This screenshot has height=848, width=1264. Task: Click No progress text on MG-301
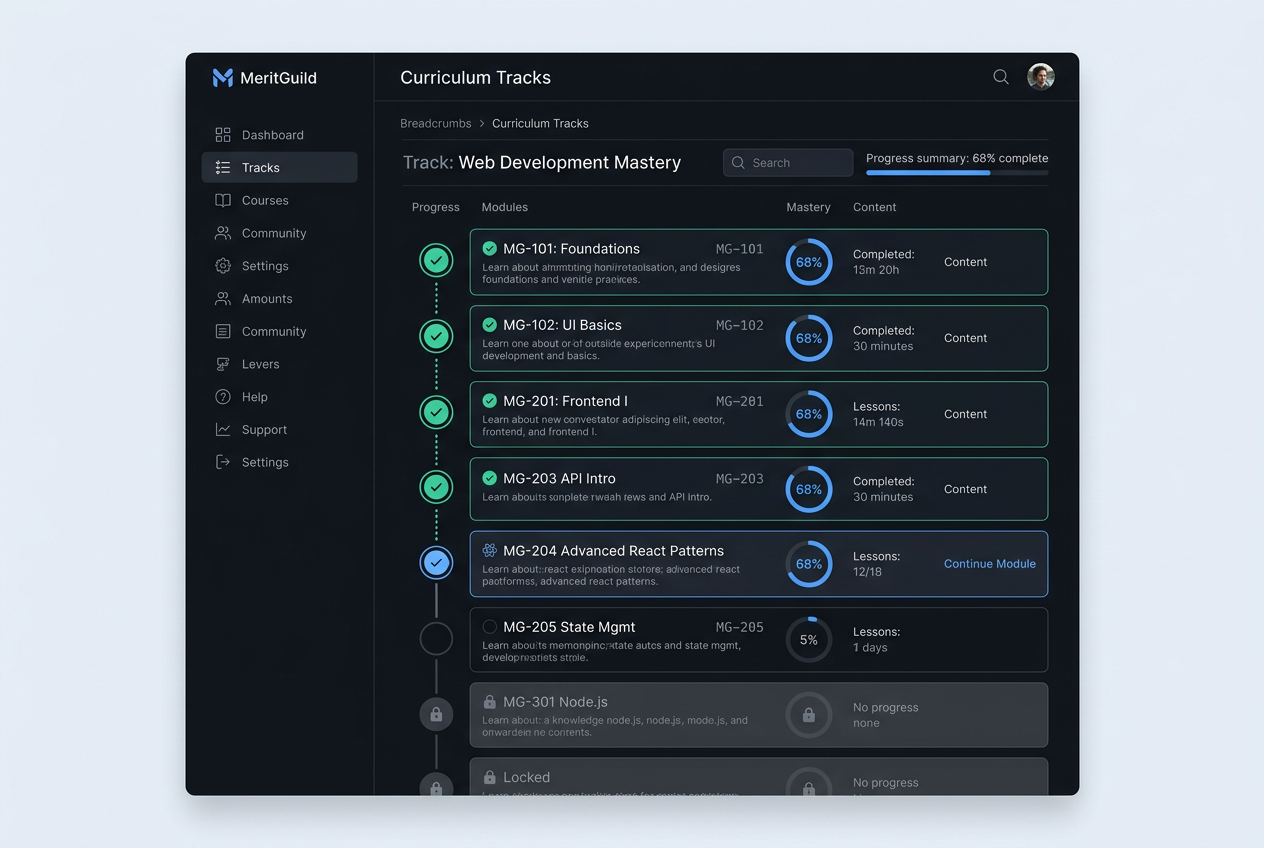coord(886,707)
